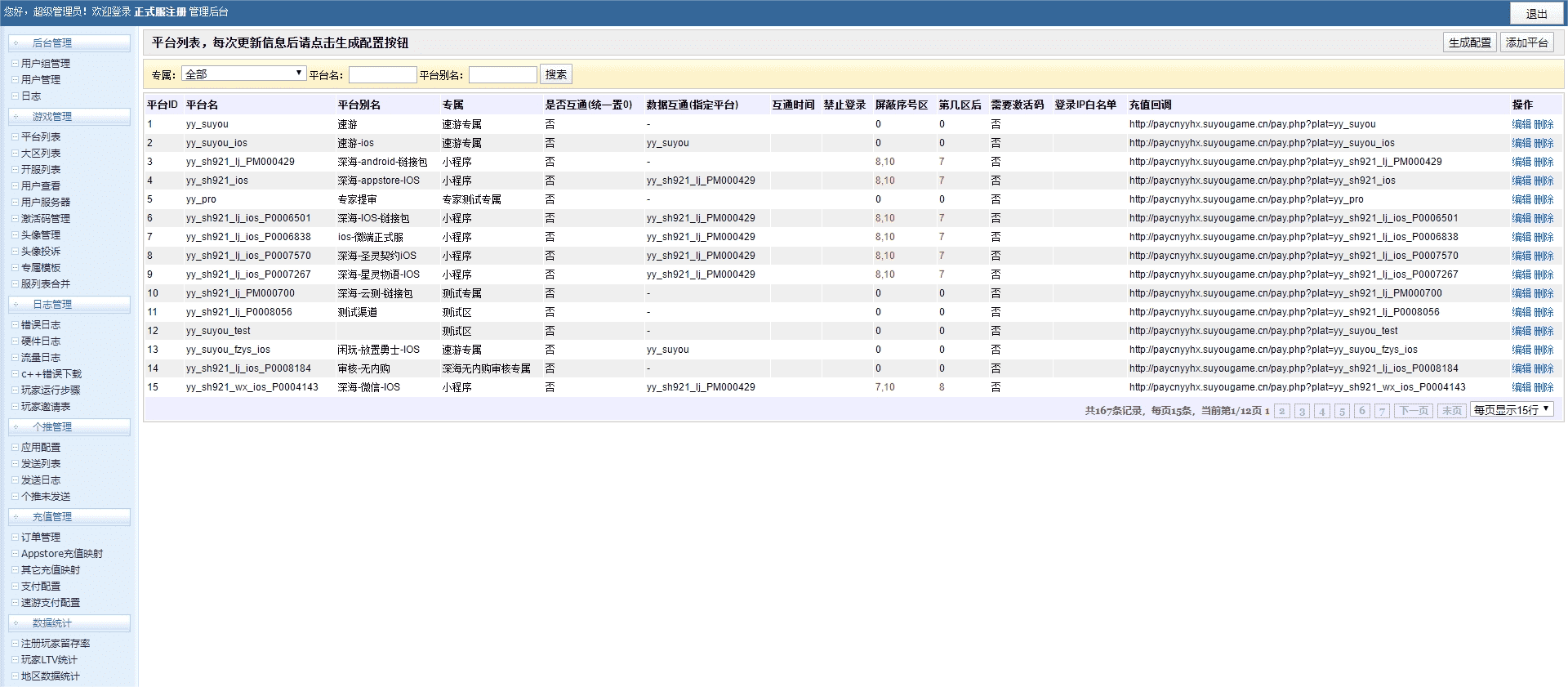
Task: Click the 生成配置 button
Action: tap(1469, 42)
